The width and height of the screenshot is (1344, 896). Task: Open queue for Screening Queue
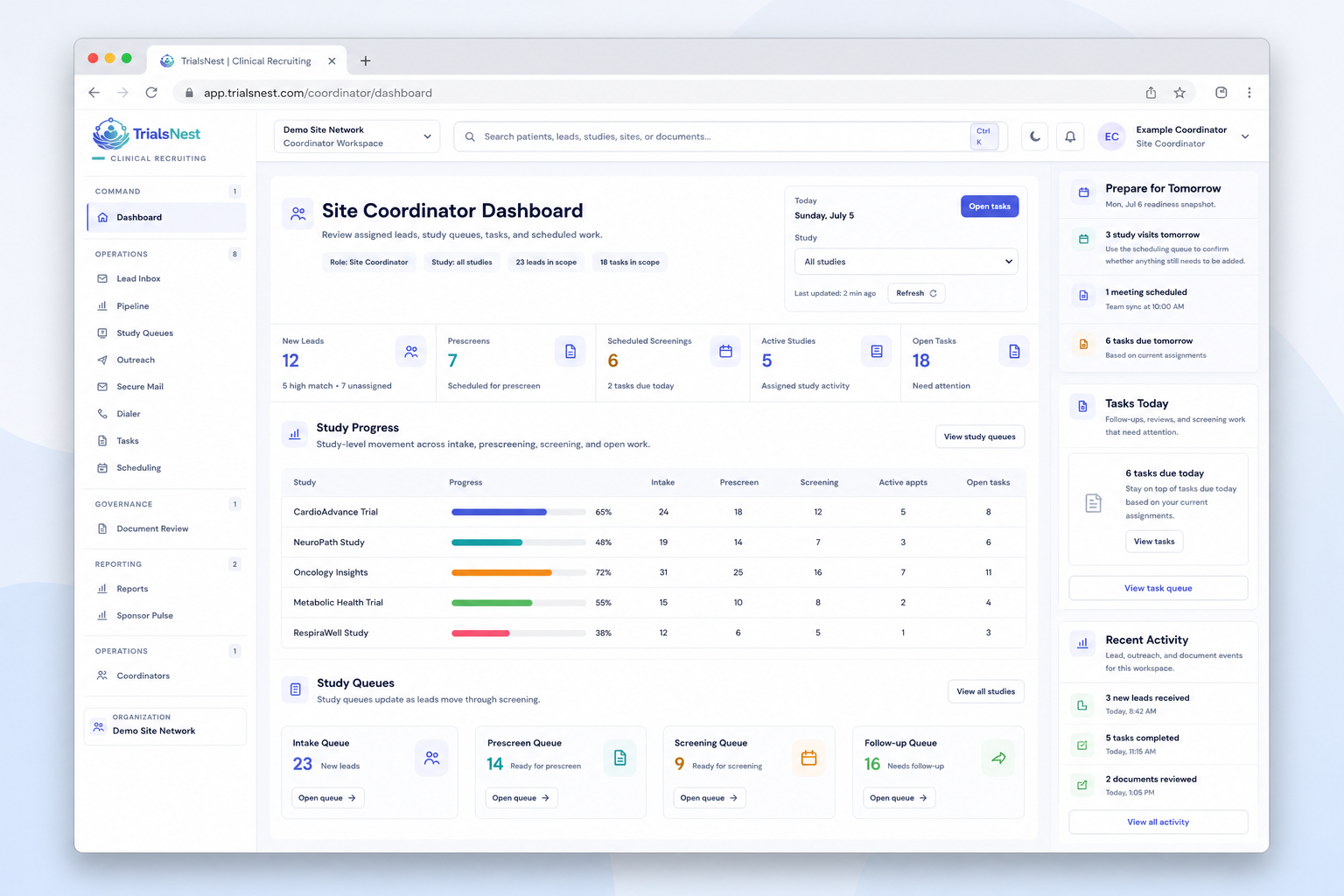click(x=709, y=798)
